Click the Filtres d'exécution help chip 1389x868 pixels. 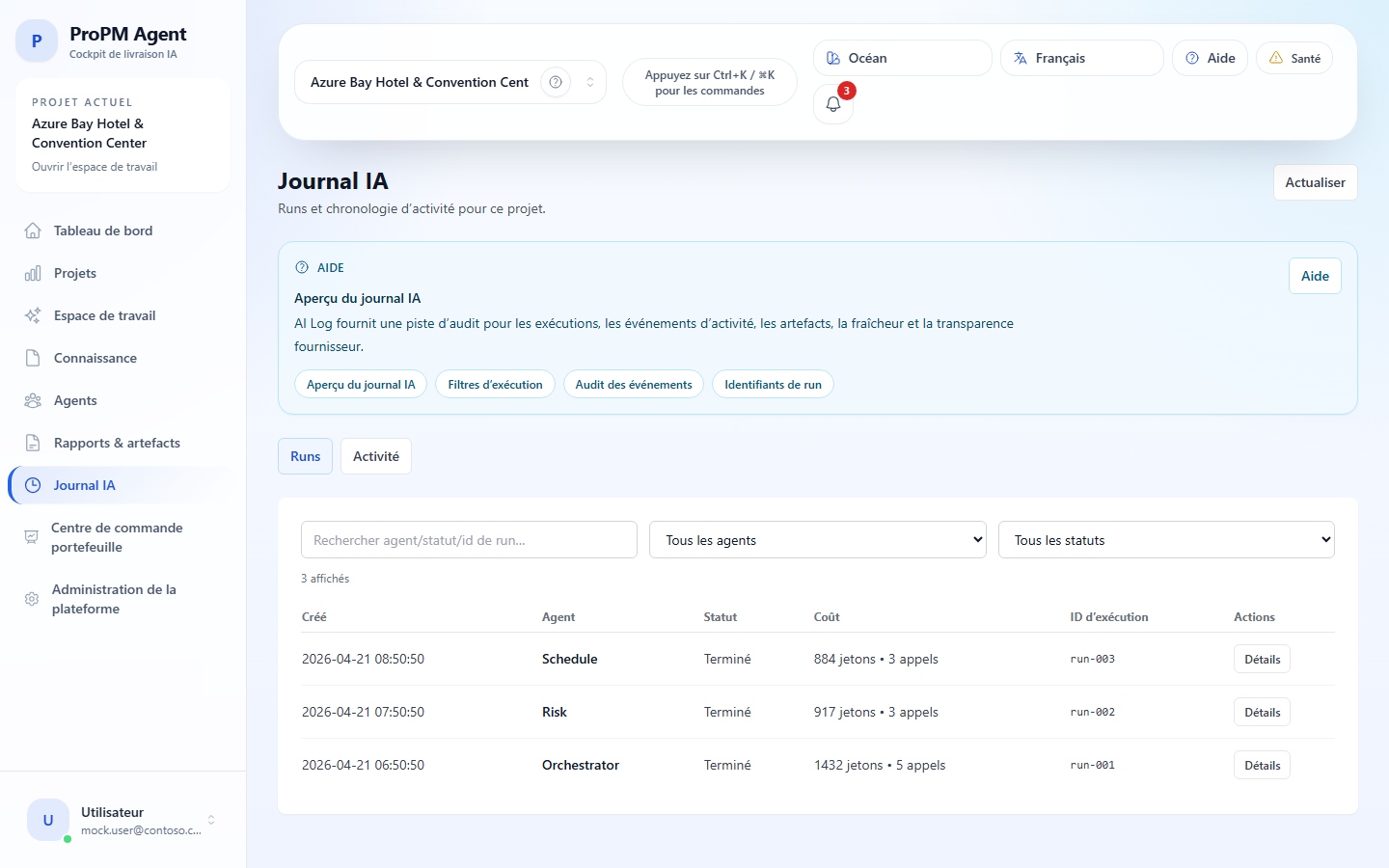[x=495, y=384]
